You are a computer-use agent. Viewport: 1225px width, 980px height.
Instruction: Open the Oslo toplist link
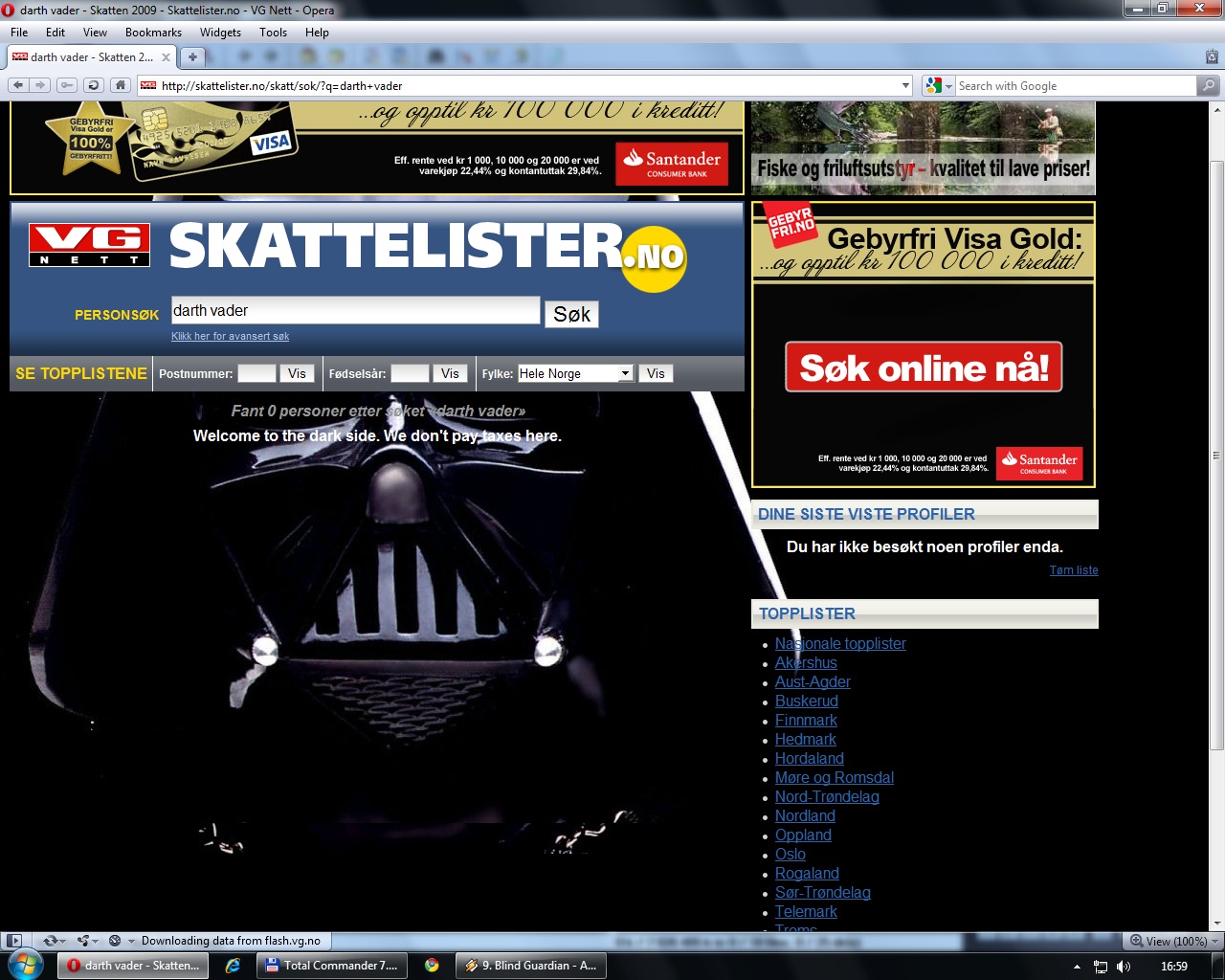(791, 854)
